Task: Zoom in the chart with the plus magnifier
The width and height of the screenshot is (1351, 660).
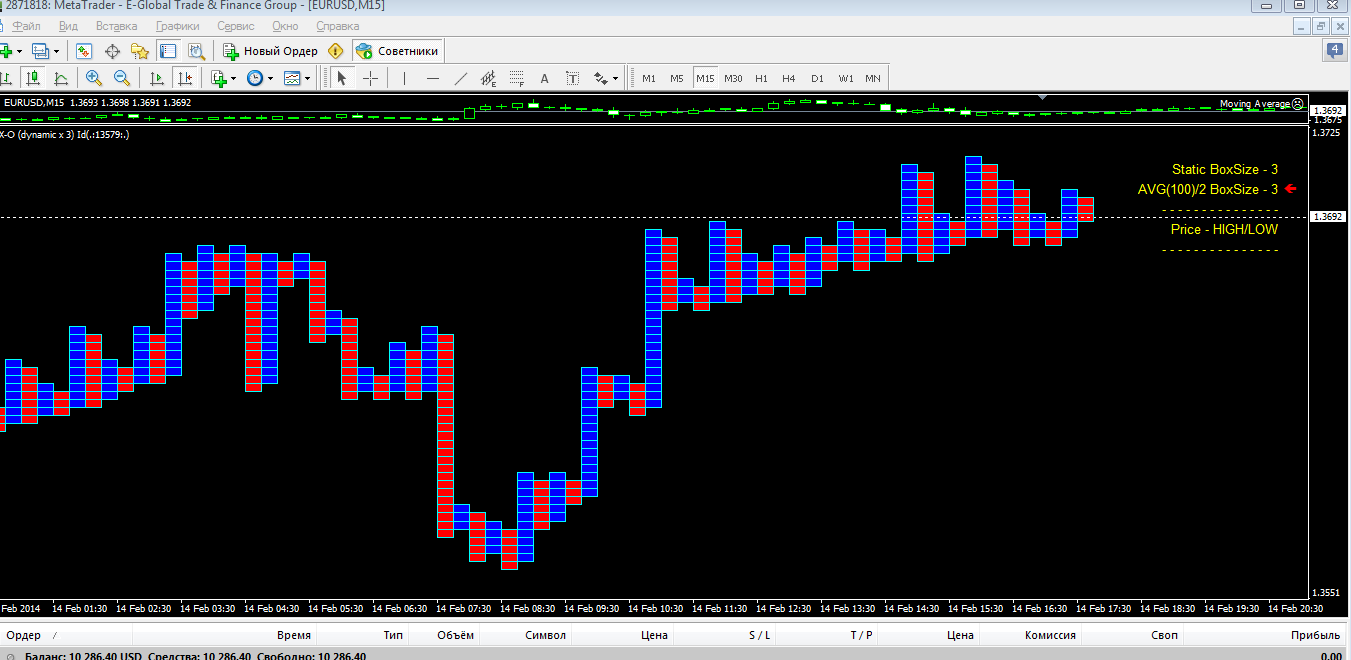Action: pos(94,78)
